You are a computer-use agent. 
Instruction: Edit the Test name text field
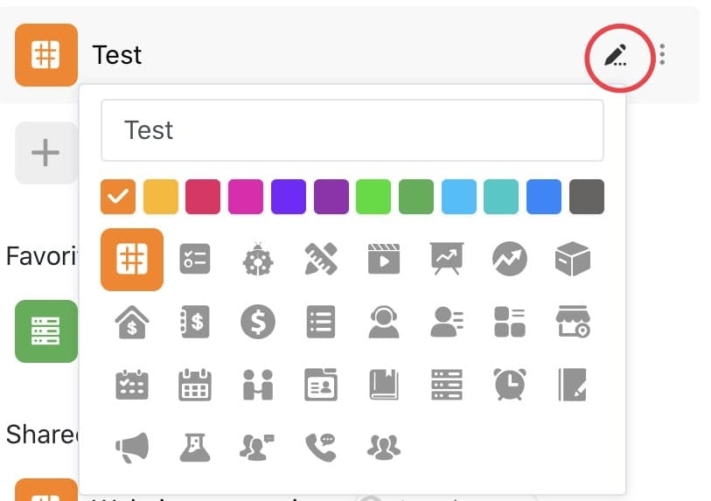352,131
